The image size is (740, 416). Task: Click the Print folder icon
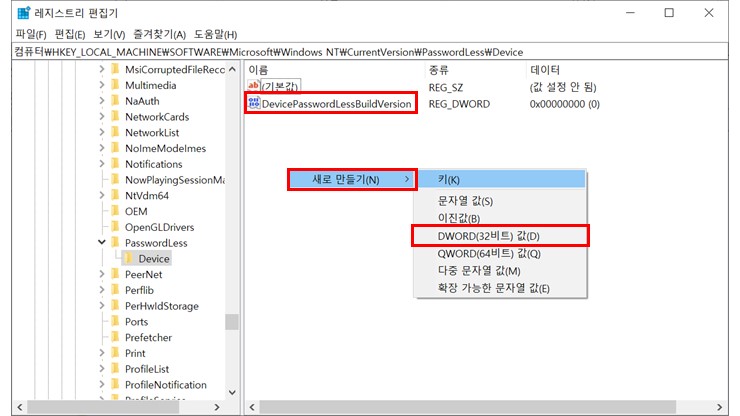coord(115,353)
